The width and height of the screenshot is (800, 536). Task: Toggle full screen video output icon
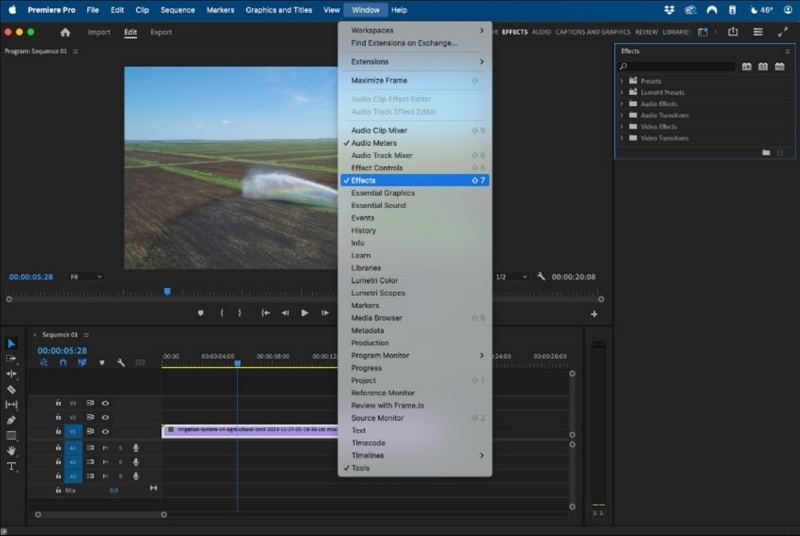(783, 32)
